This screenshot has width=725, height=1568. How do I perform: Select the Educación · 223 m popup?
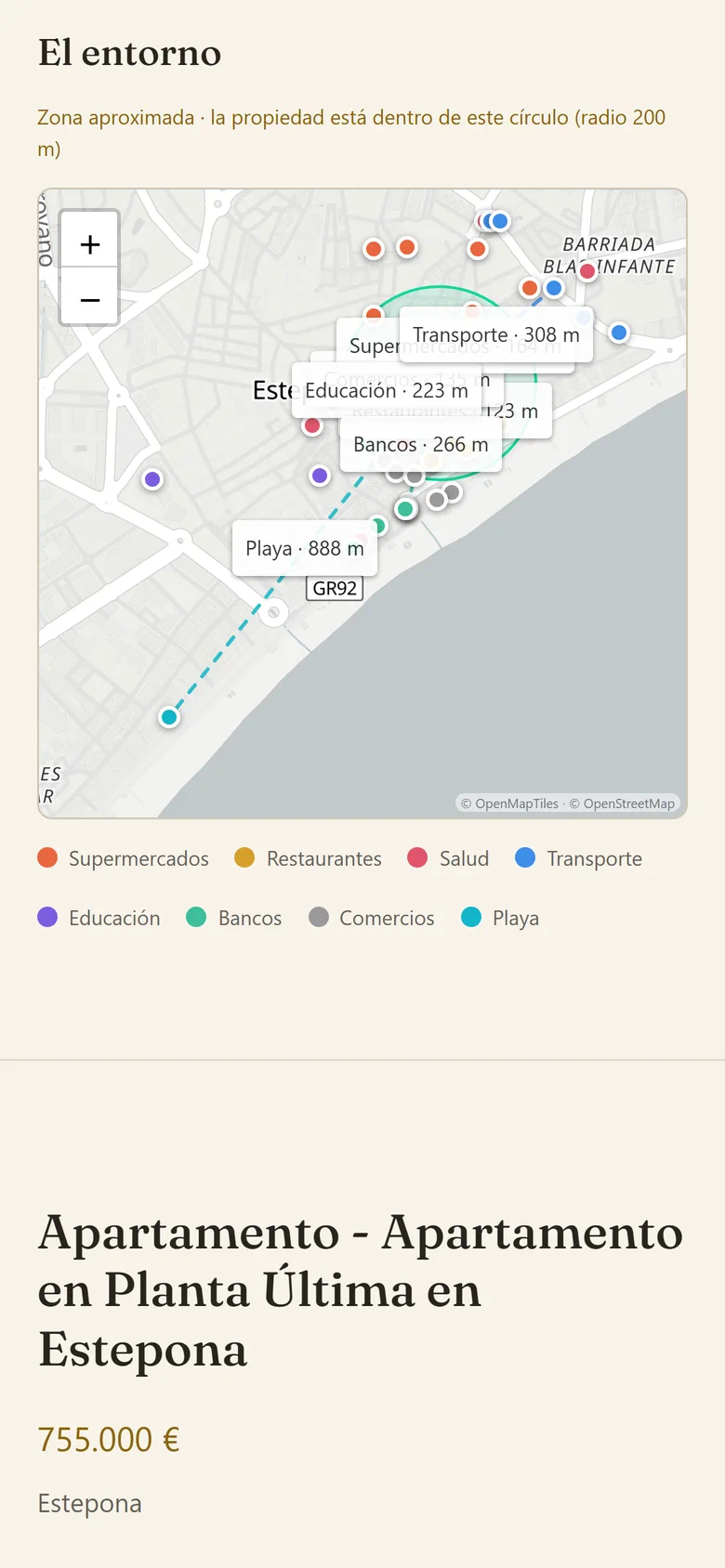coord(387,390)
